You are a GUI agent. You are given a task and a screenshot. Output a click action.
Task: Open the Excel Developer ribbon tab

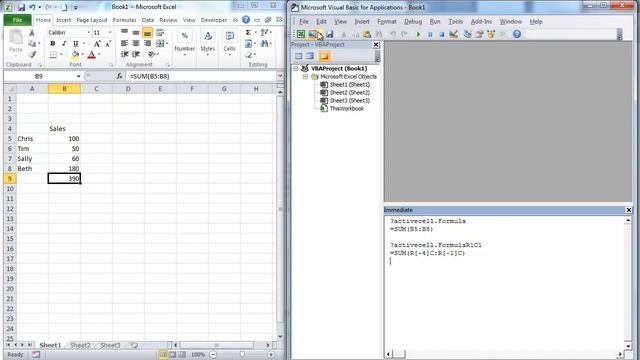pos(214,20)
